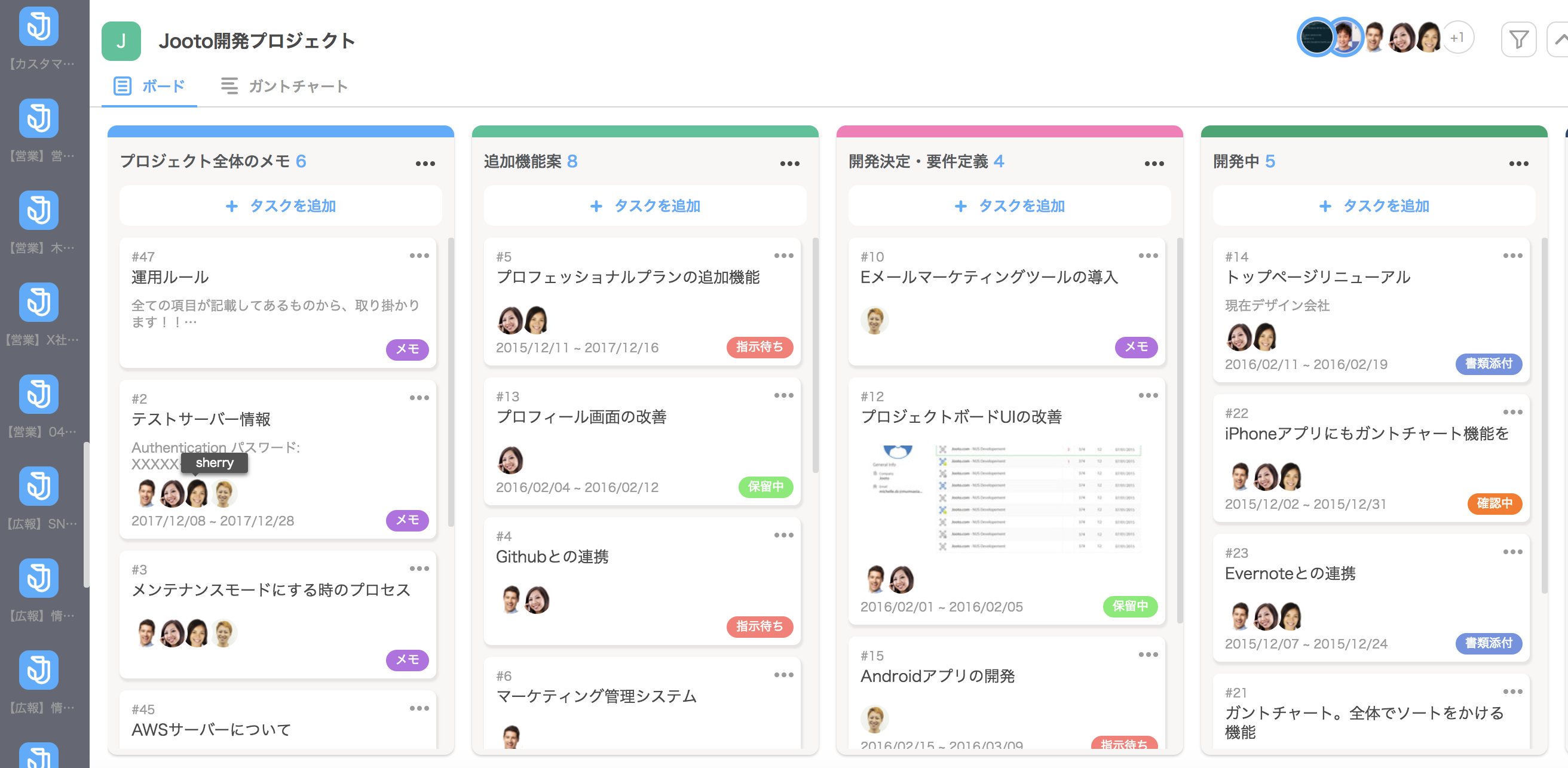This screenshot has width=1568, height=768.
Task: Open options menu of プロフェッショナルプランの追加機能 card
Action: [x=784, y=256]
